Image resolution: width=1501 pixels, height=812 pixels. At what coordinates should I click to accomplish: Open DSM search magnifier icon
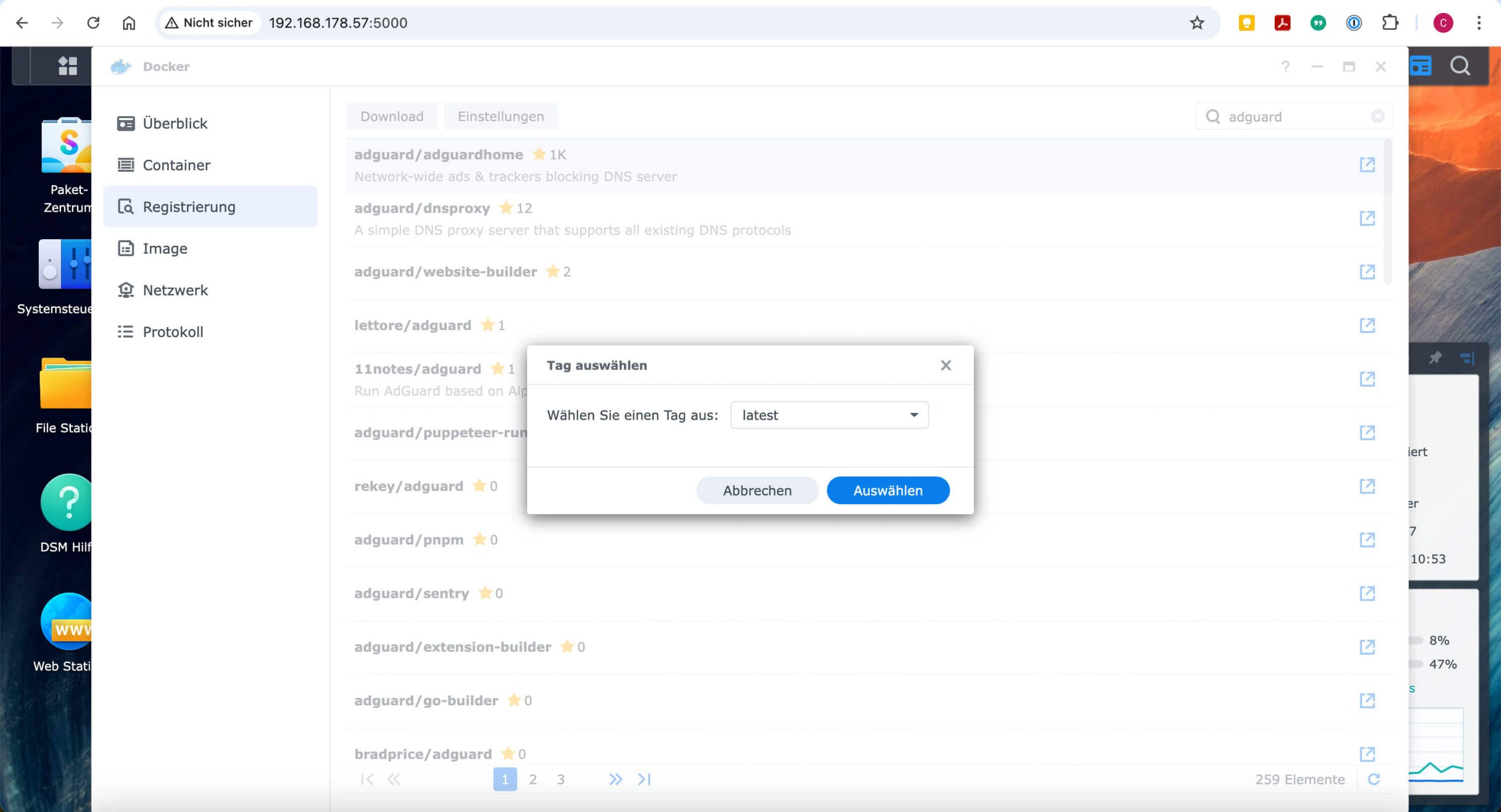pos(1460,66)
